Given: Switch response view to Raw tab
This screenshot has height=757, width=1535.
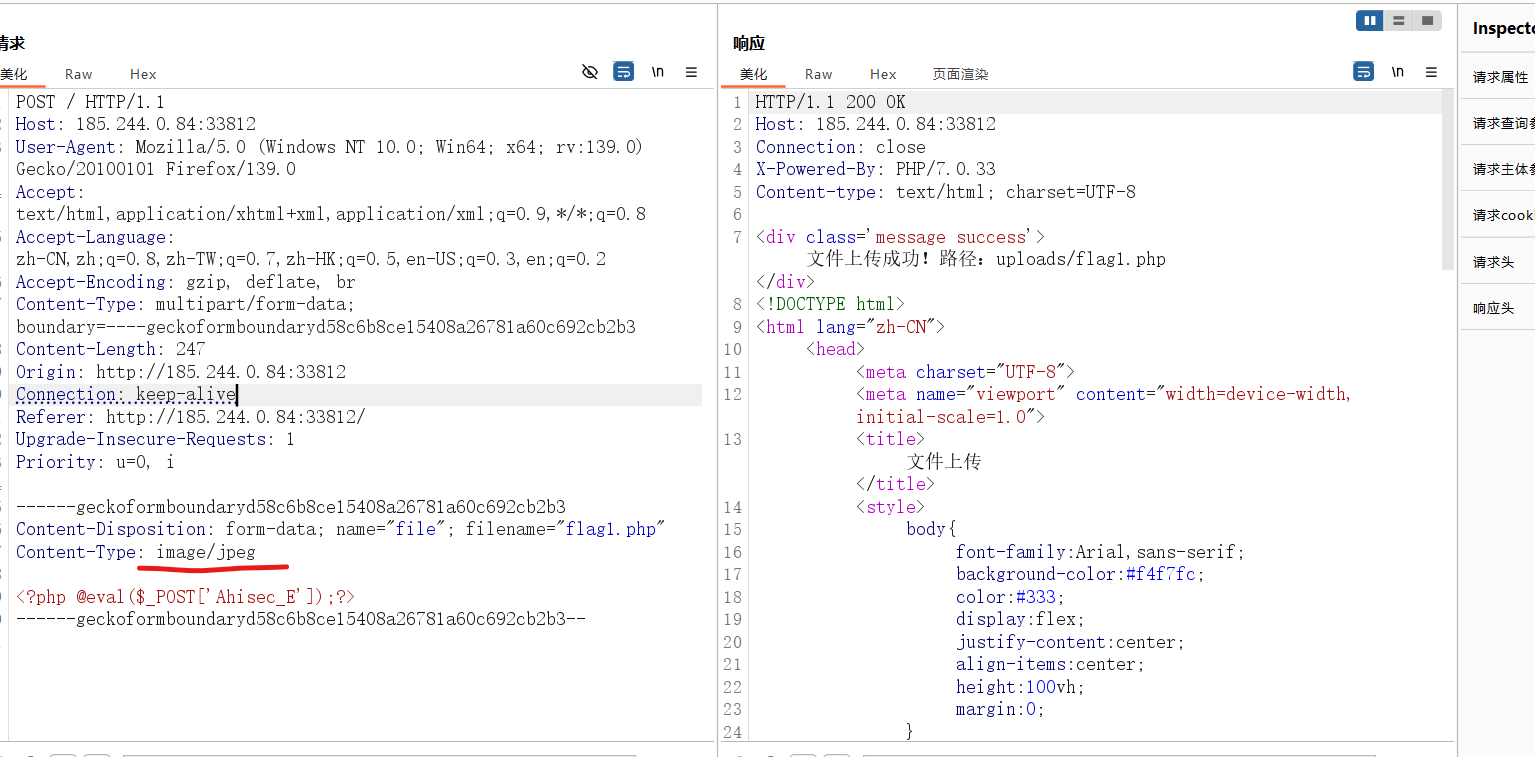Looking at the screenshot, I should (x=818, y=74).
